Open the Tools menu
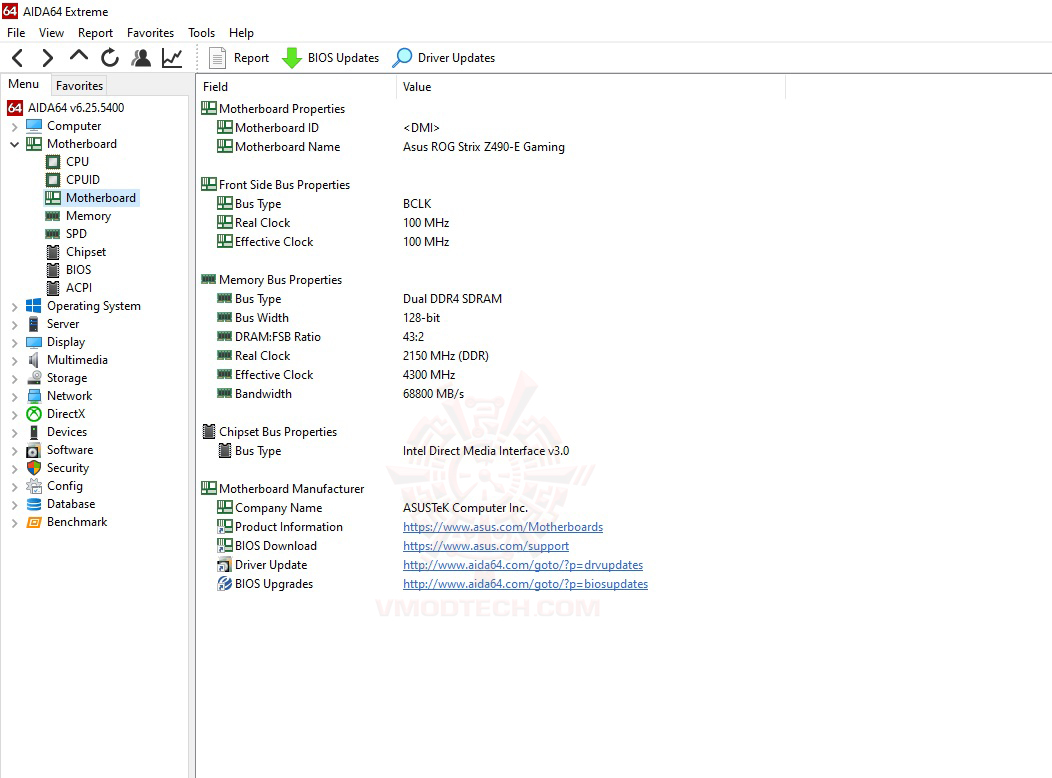1052x778 pixels. 201,33
